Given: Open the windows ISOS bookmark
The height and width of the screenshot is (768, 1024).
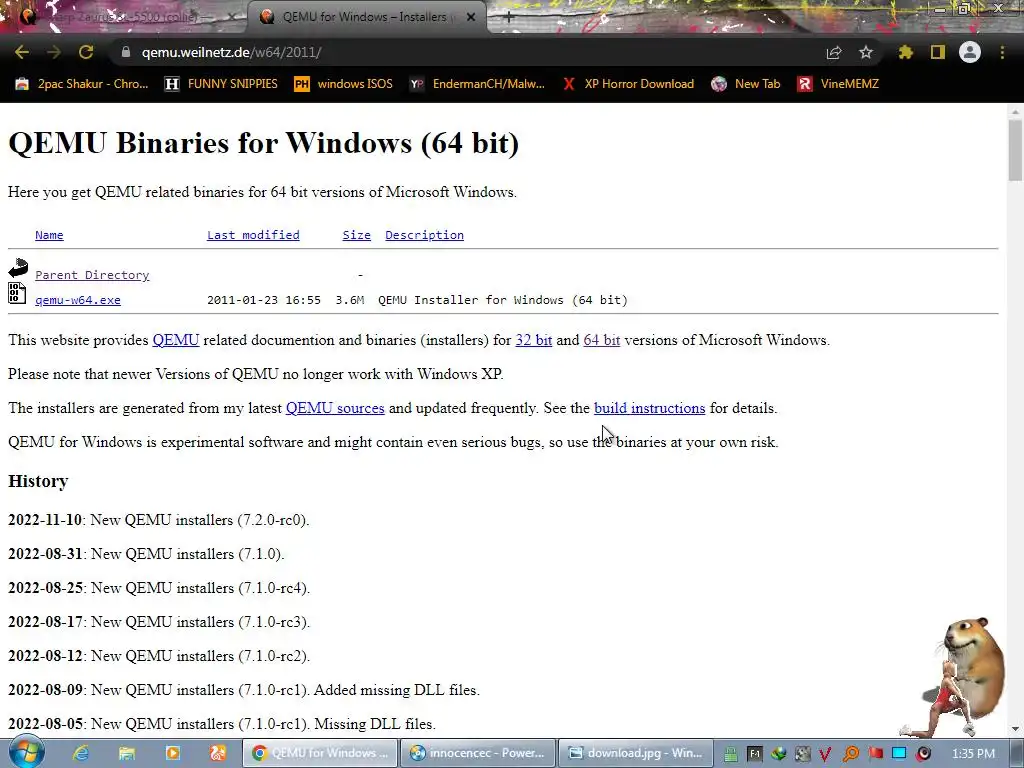Looking at the screenshot, I should 344,84.
